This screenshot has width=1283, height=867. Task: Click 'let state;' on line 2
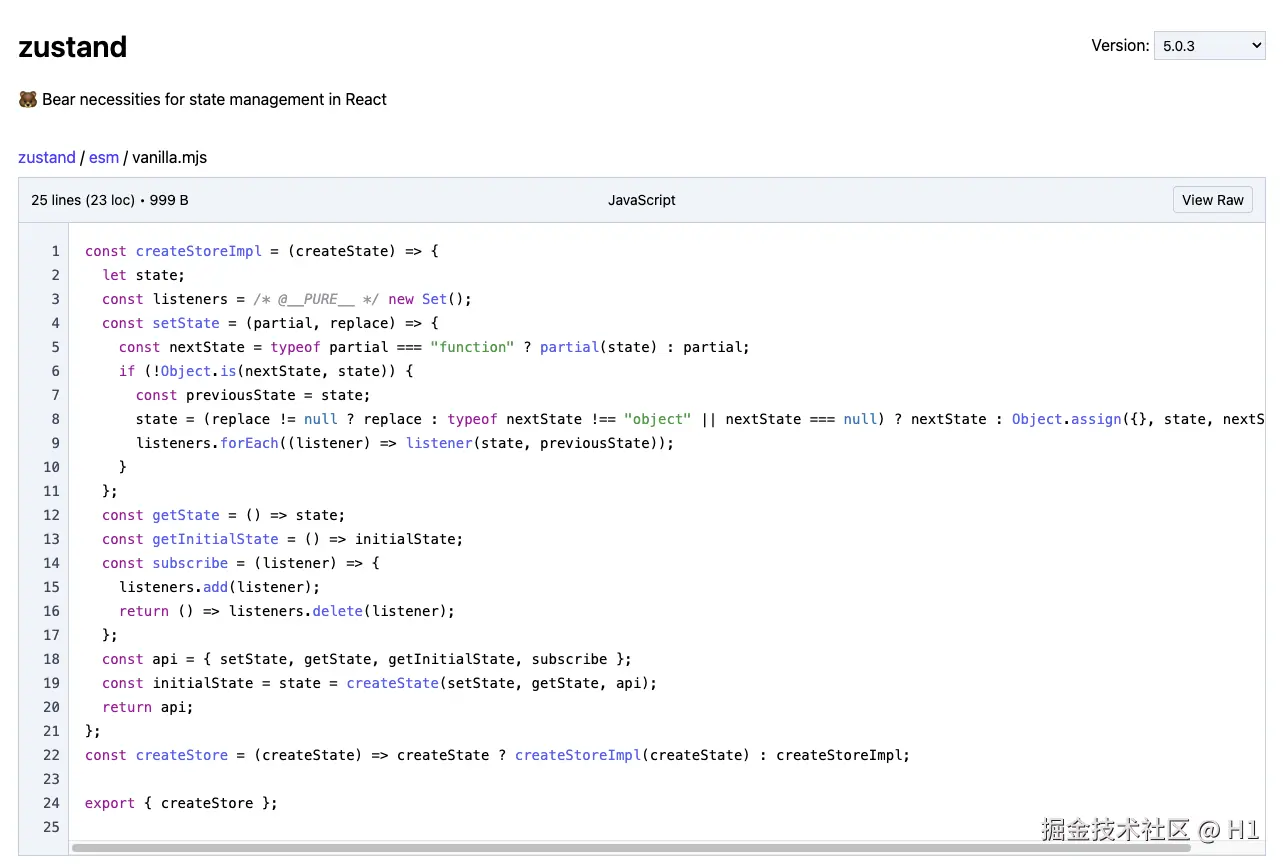click(144, 275)
